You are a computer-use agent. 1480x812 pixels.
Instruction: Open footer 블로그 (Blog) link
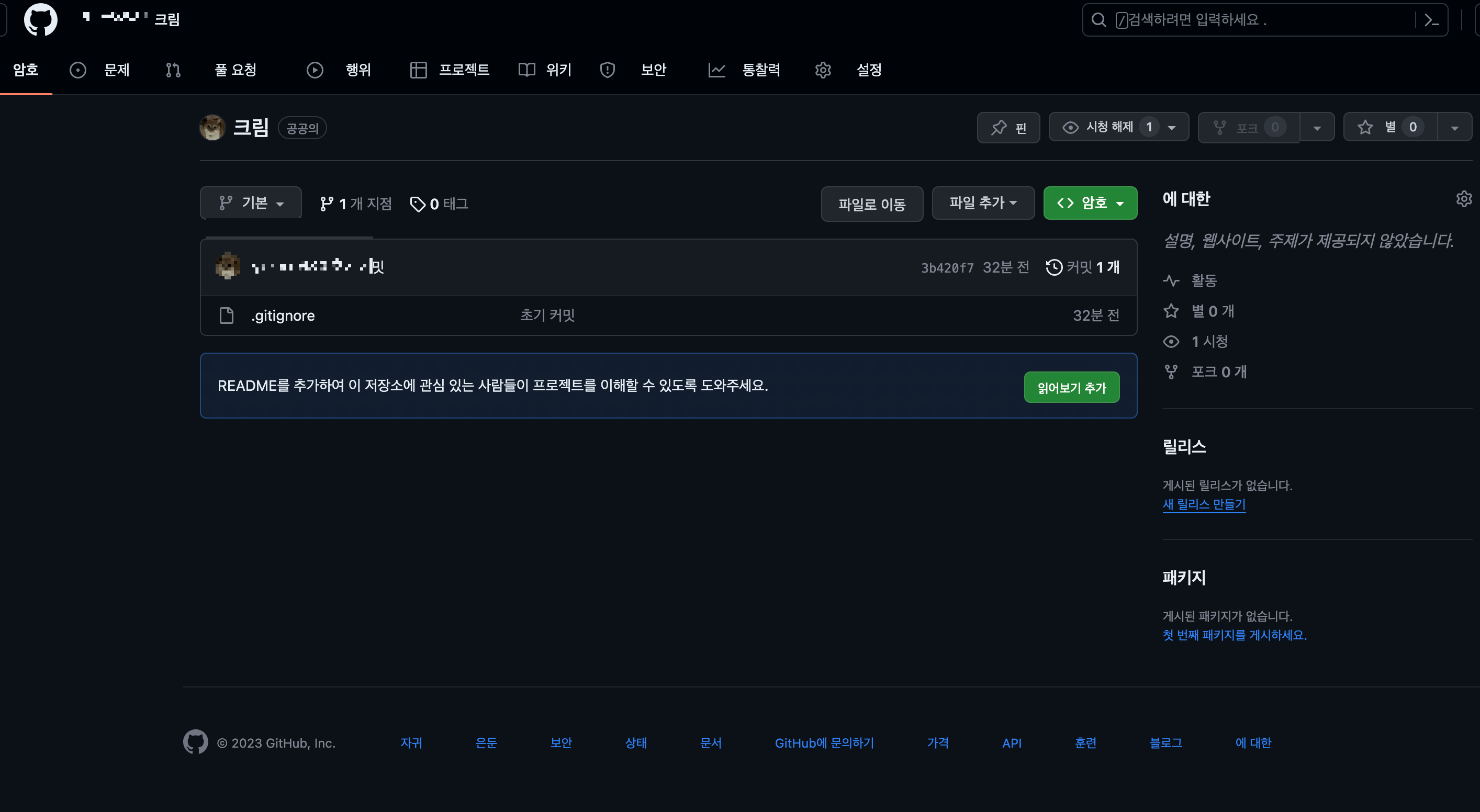1165,742
